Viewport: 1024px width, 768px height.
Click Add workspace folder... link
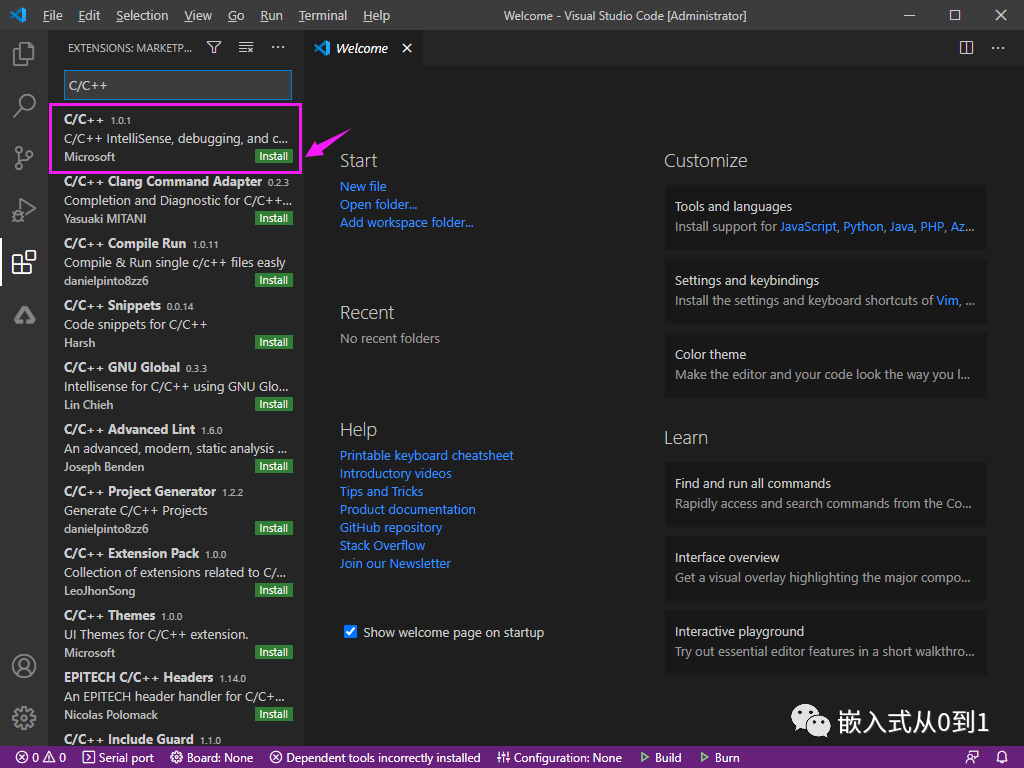tap(406, 222)
